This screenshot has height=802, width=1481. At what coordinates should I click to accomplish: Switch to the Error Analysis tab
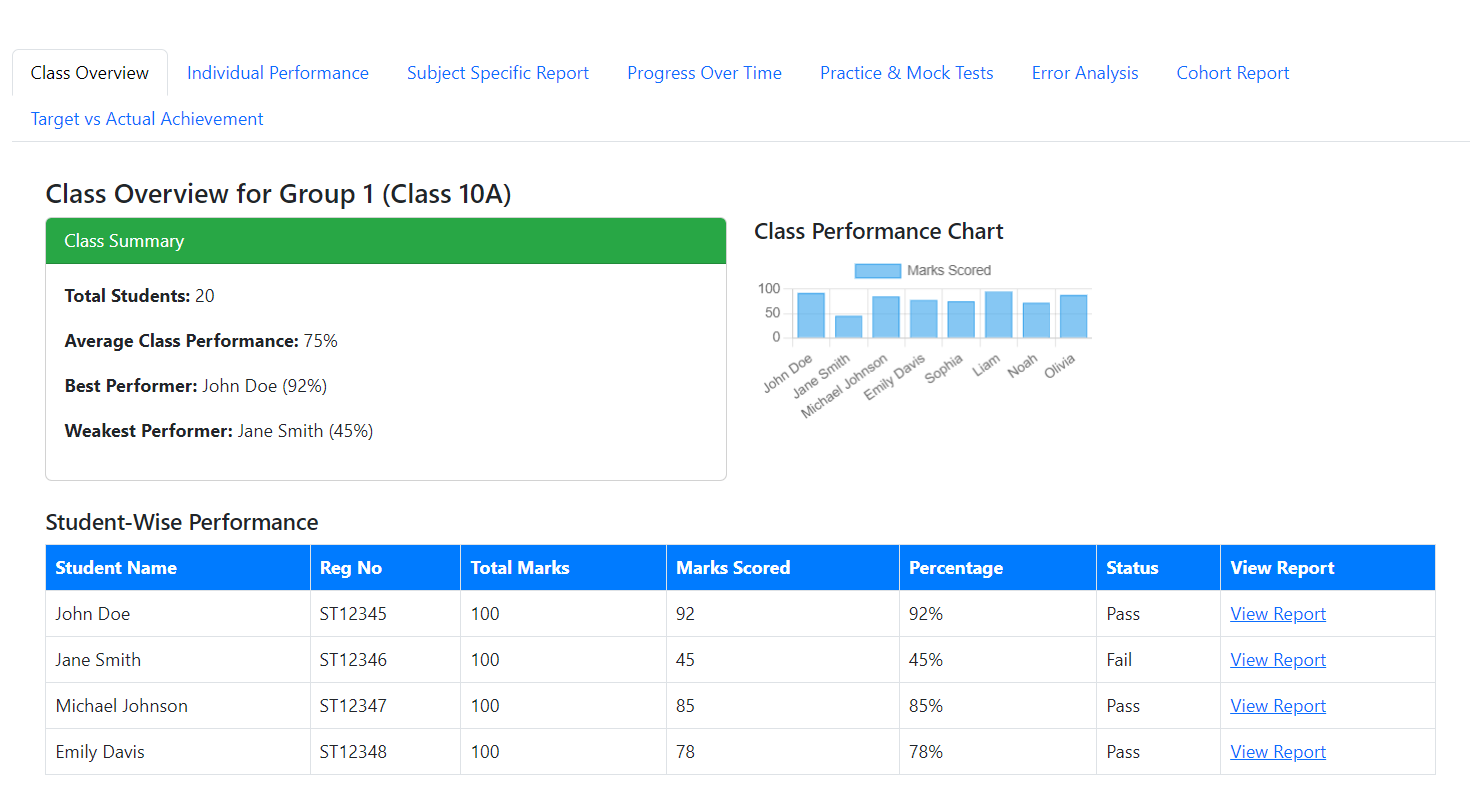click(x=1085, y=72)
